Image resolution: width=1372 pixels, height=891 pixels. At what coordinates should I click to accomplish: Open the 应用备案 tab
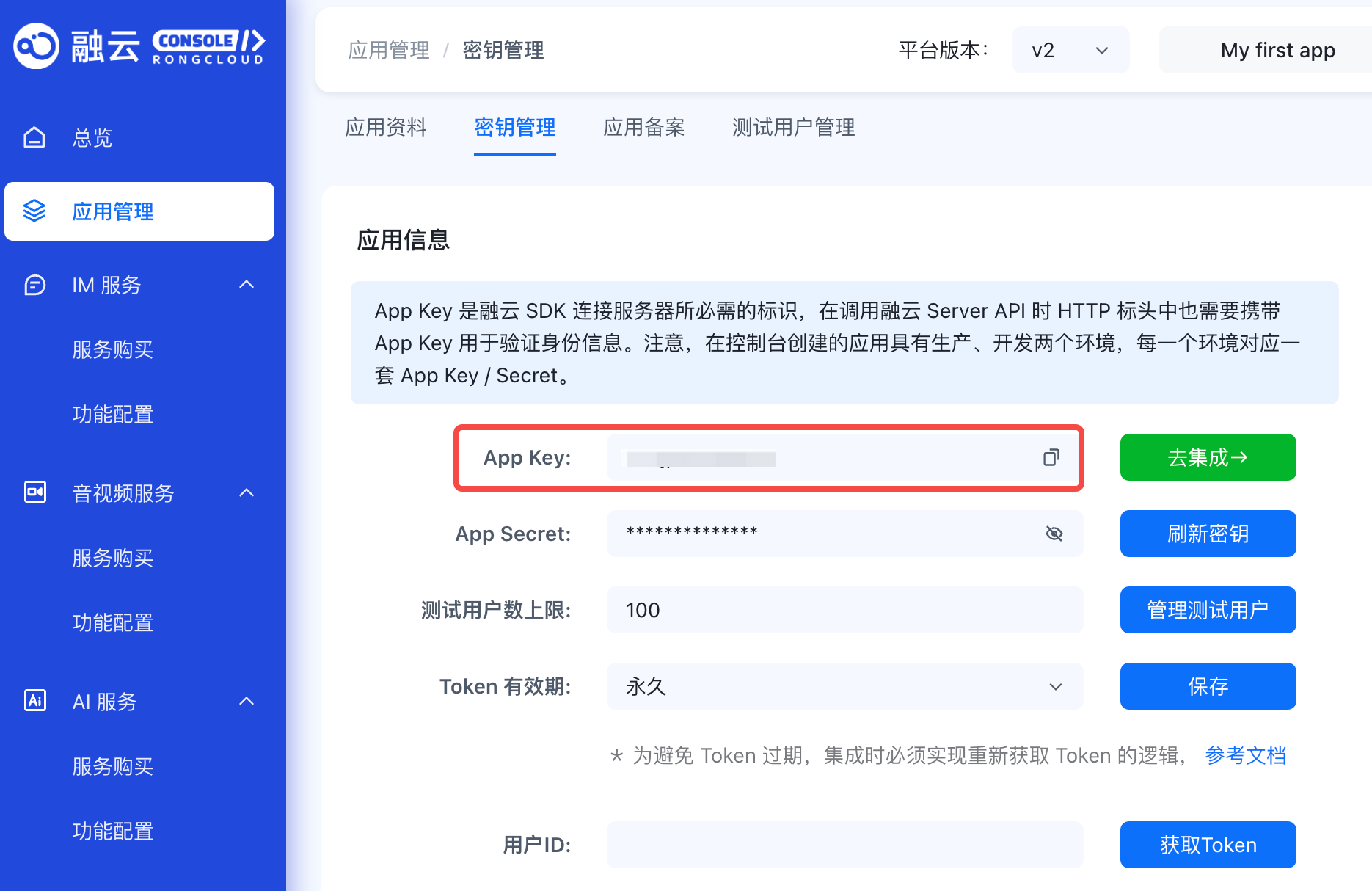(x=643, y=128)
